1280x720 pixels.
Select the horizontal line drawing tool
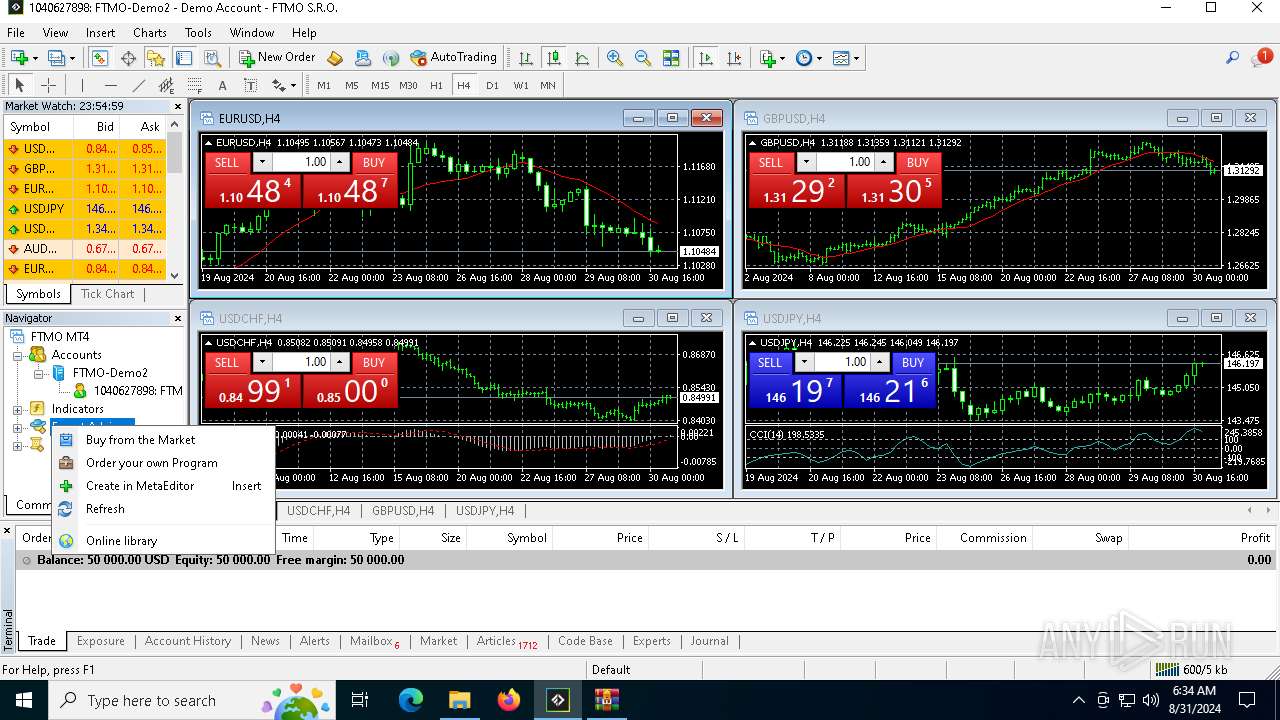(110, 85)
